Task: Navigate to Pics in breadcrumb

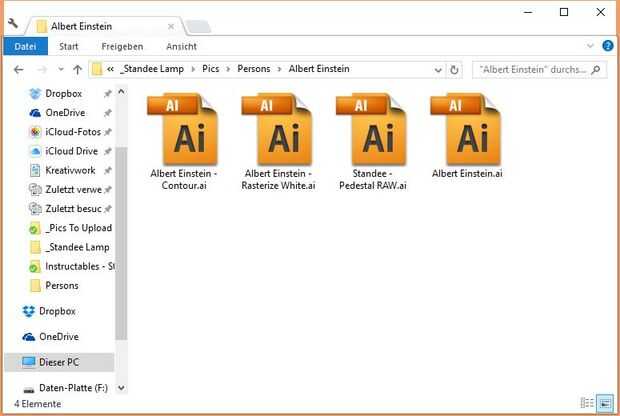Action: point(210,69)
